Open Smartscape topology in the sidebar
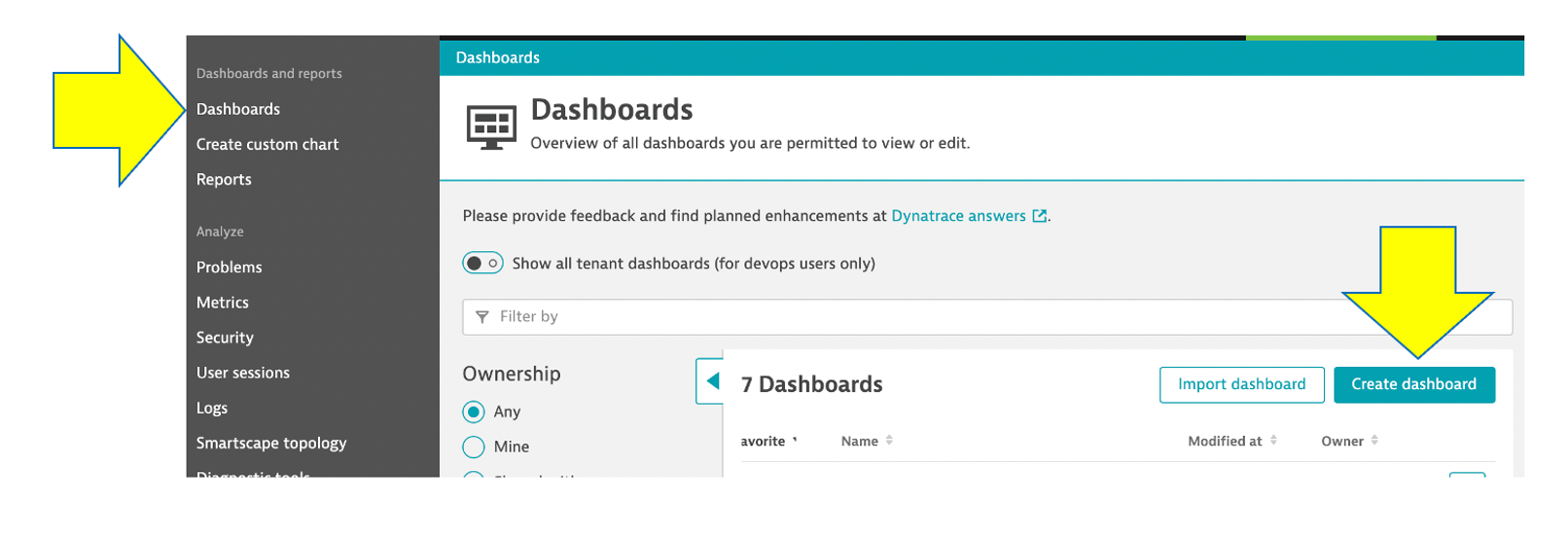The height and width of the screenshot is (537, 1568). click(x=271, y=444)
